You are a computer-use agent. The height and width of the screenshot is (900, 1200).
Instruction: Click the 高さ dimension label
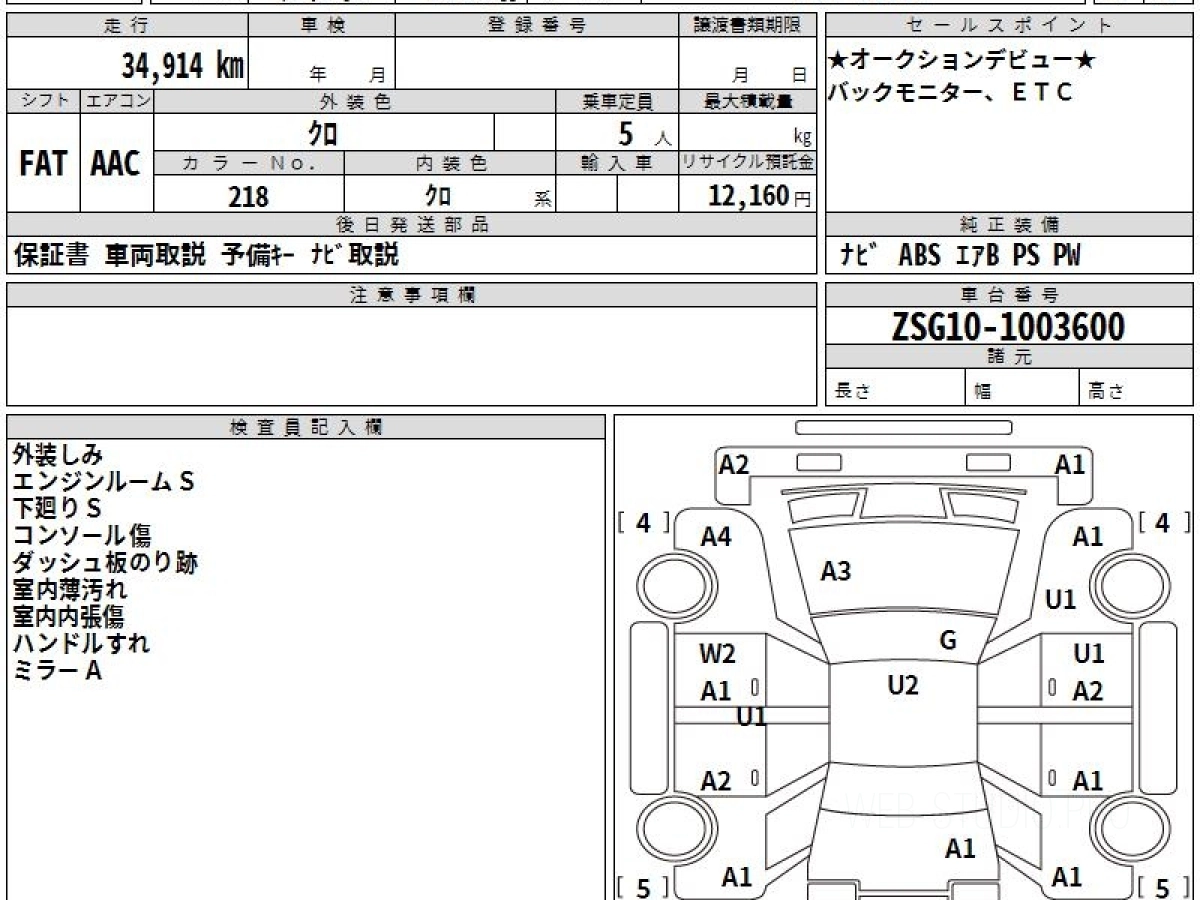pos(1107,392)
